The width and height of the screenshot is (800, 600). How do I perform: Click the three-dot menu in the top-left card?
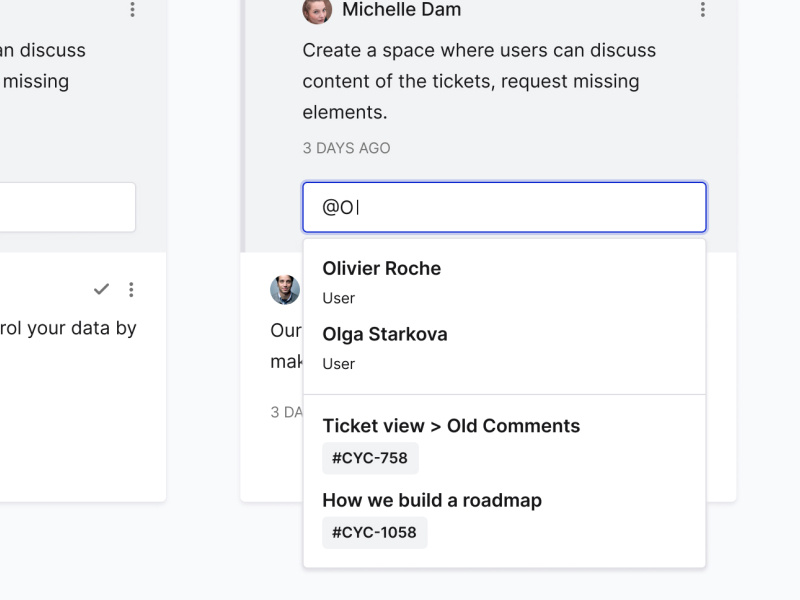132,10
